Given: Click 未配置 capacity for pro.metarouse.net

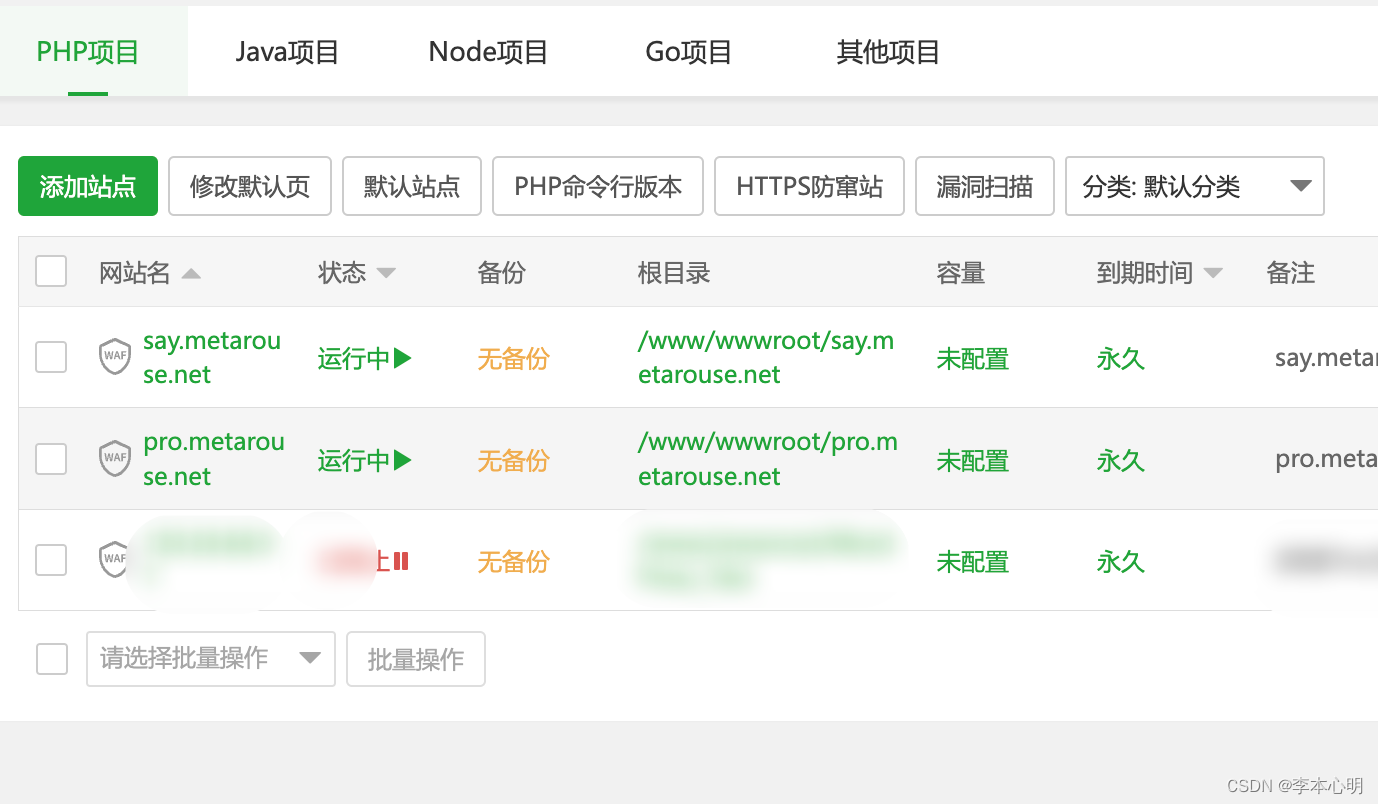Looking at the screenshot, I should point(973,460).
